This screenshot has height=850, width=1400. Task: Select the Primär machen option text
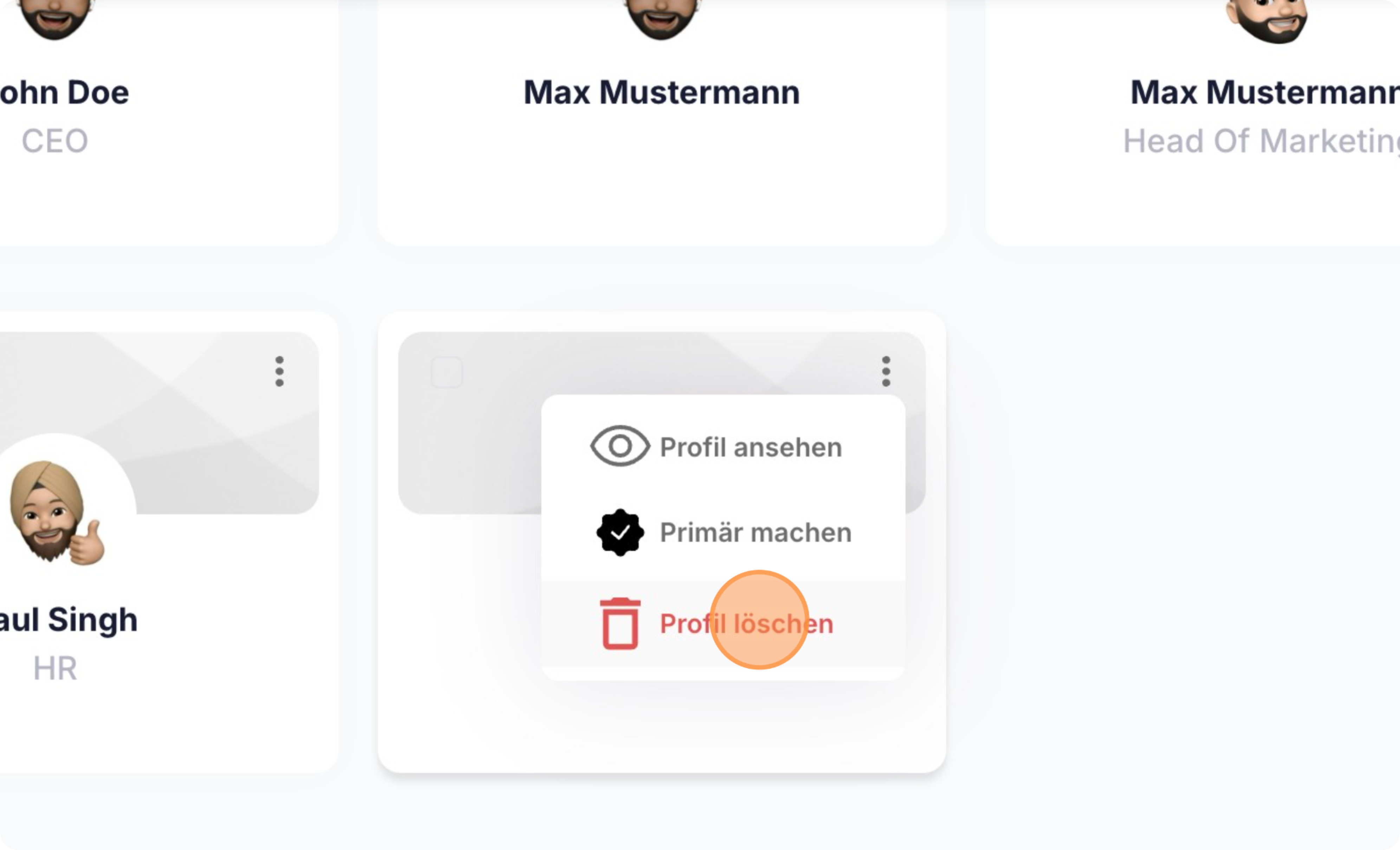pyautogui.click(x=755, y=532)
